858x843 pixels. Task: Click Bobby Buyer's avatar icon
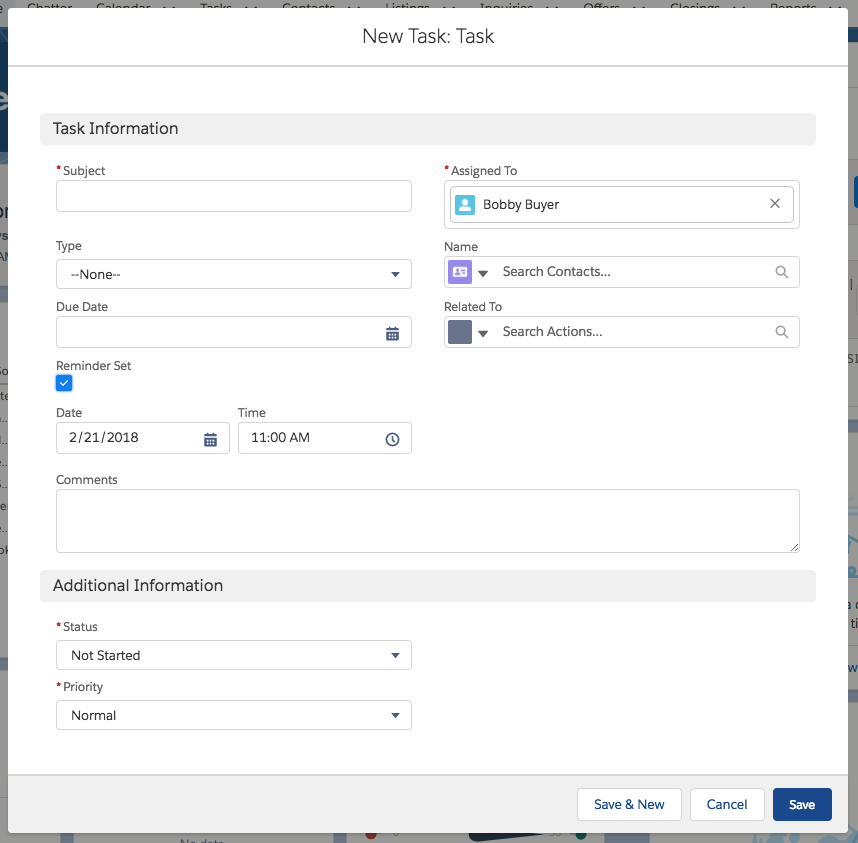(x=464, y=204)
